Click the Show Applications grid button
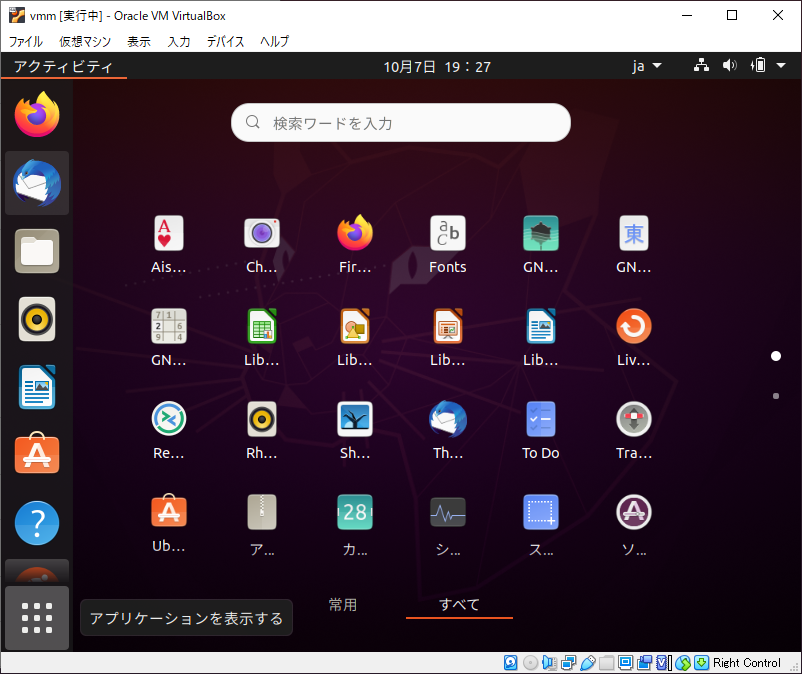 point(37,618)
